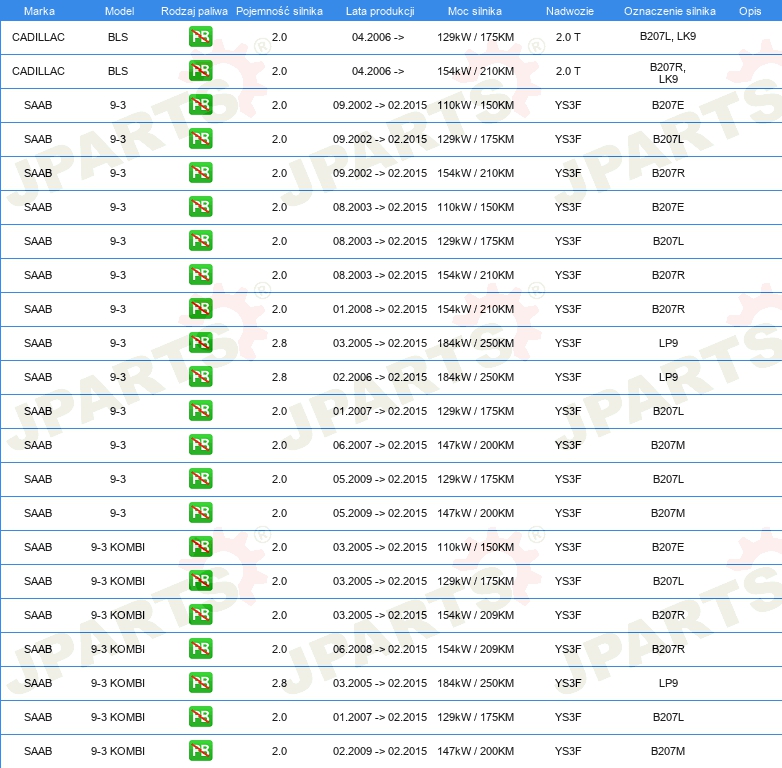This screenshot has width=782, height=768.
Task: Sort by the Lata produkcji column header
Action: [x=379, y=10]
